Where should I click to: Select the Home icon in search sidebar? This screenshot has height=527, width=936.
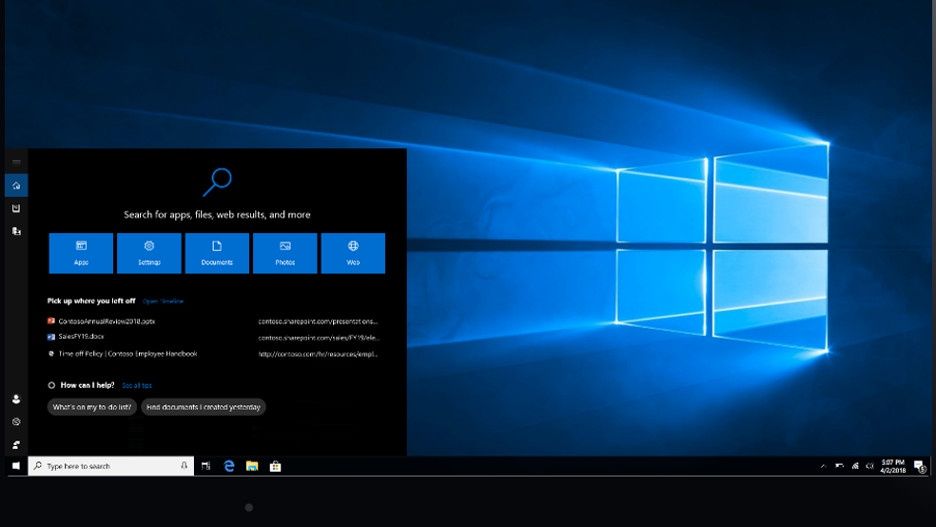pos(16,186)
